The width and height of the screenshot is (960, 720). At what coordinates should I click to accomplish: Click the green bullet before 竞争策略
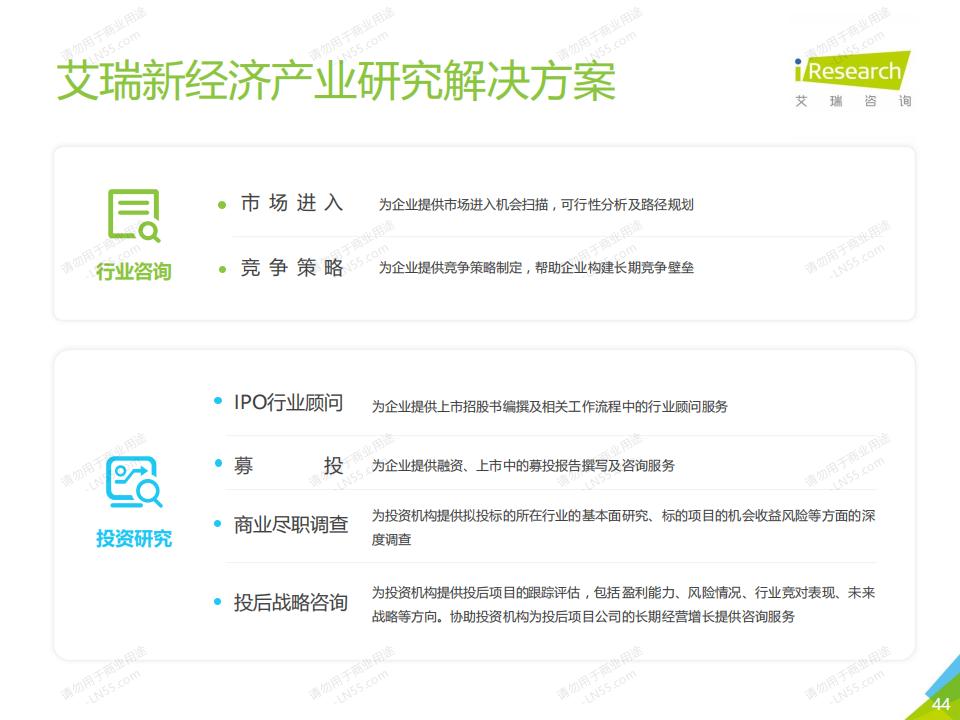point(222,268)
